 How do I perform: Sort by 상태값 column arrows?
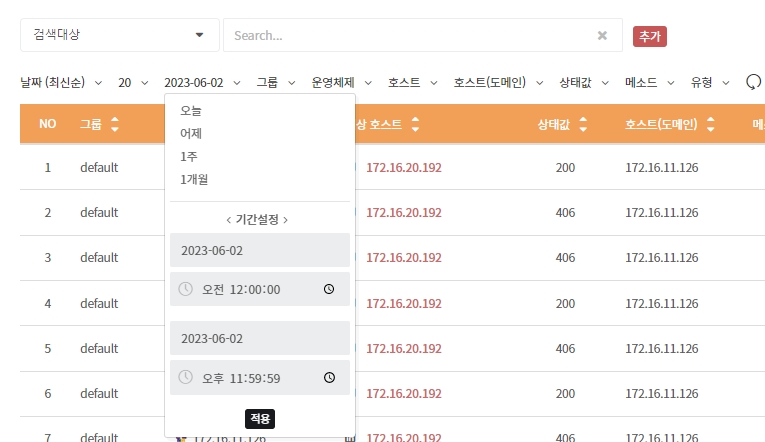(x=582, y=125)
